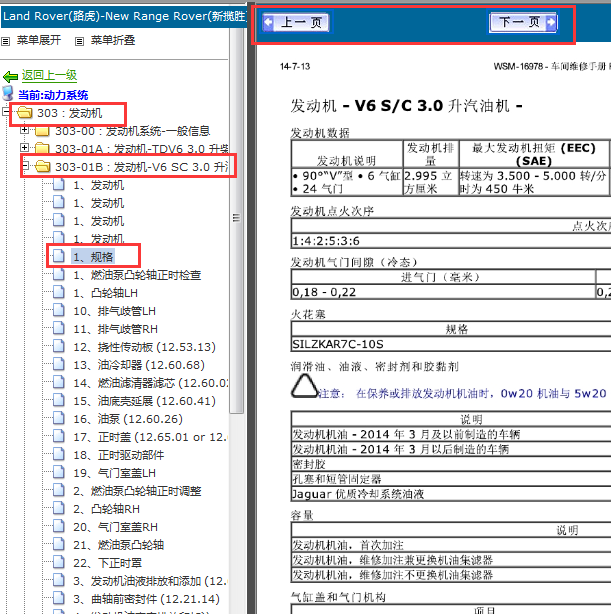
Task: Click the tree panel vertical scrollbar thumb
Action: 236,218
